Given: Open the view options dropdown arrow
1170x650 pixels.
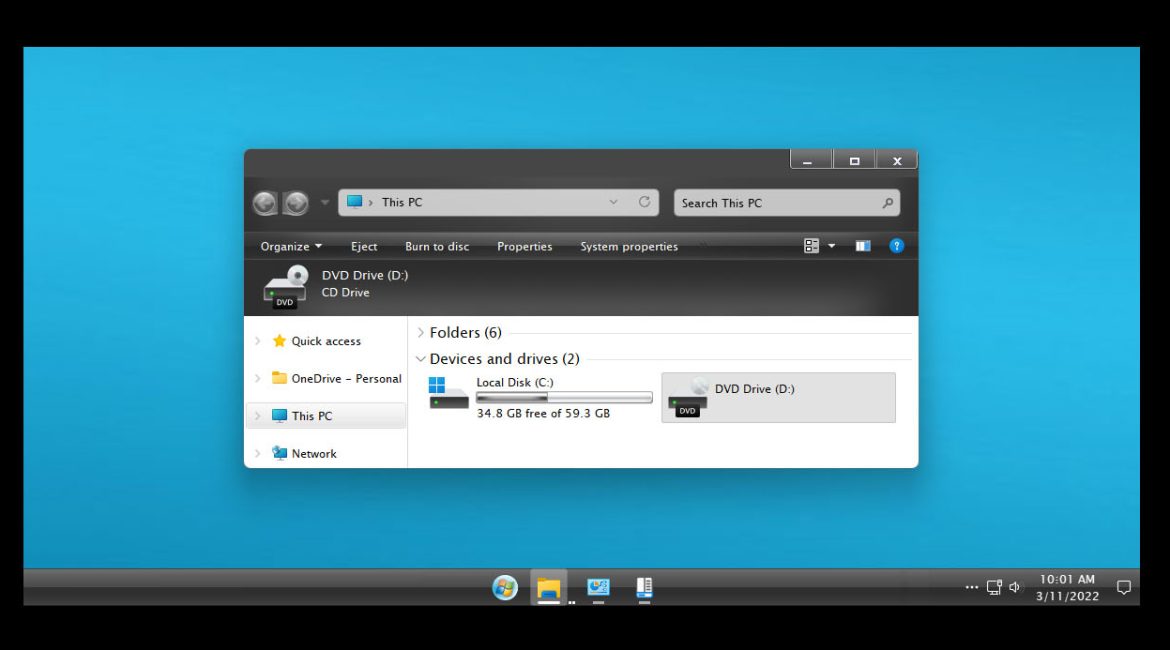Looking at the screenshot, I should point(831,247).
